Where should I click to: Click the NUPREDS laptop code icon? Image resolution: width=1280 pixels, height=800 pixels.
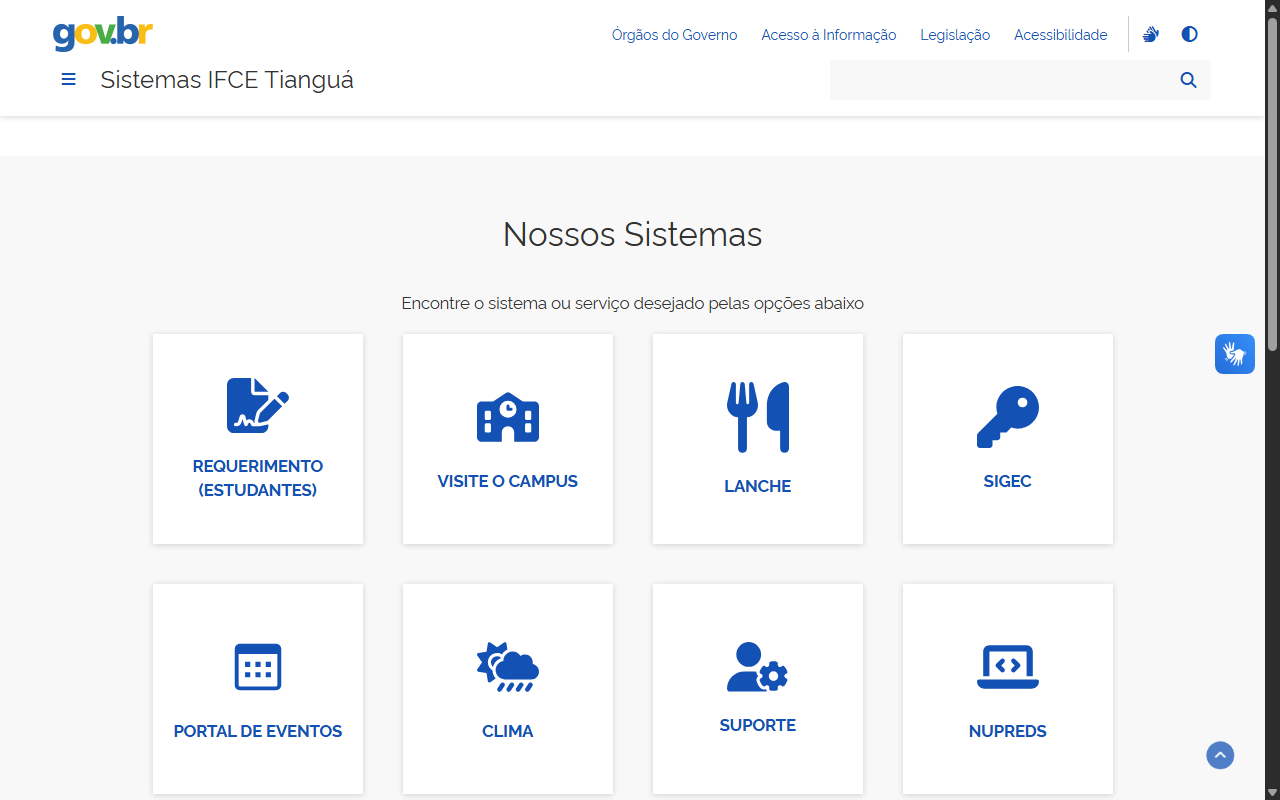1008,667
